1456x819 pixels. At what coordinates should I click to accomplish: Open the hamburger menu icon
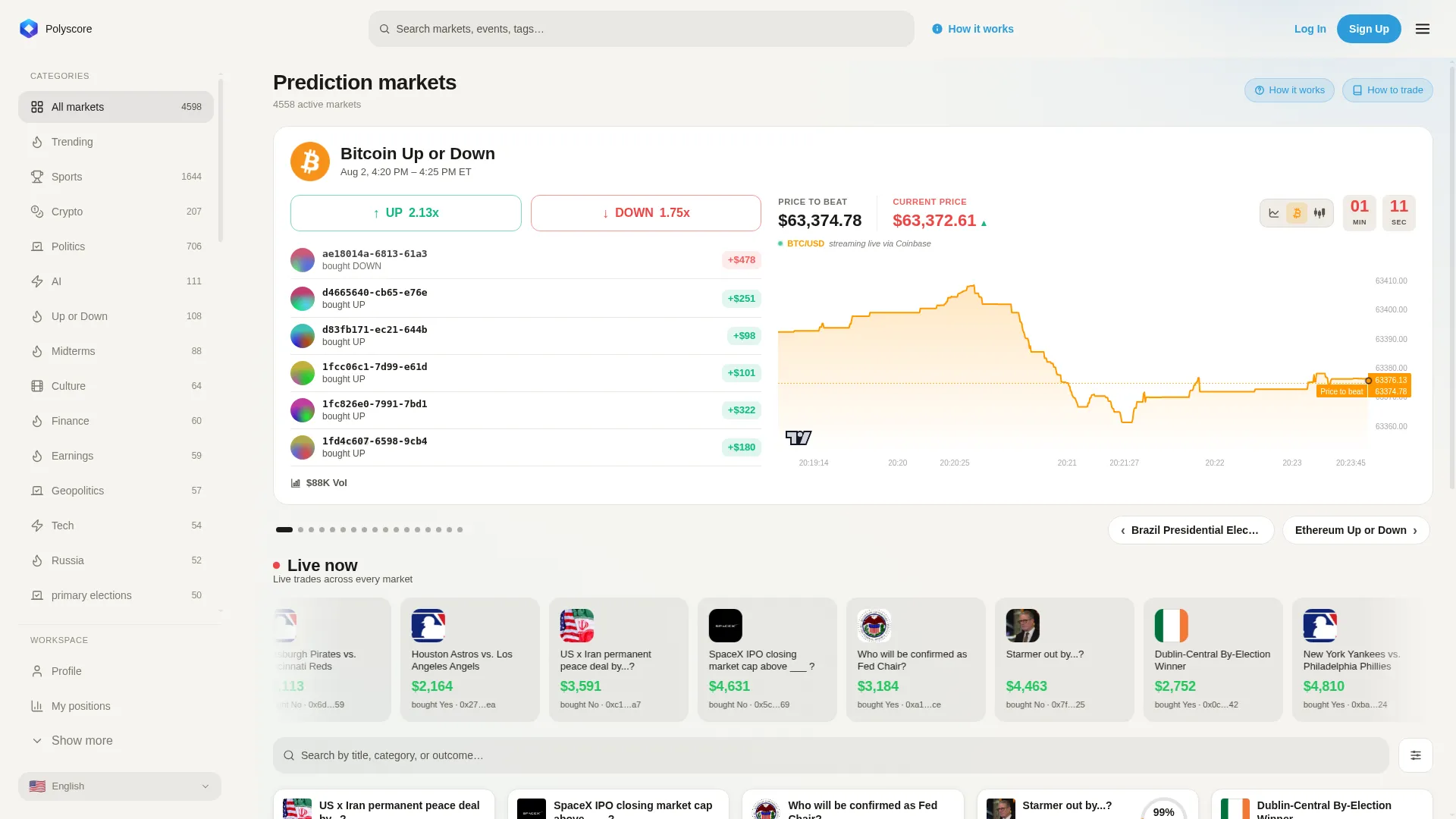pyautogui.click(x=1423, y=29)
